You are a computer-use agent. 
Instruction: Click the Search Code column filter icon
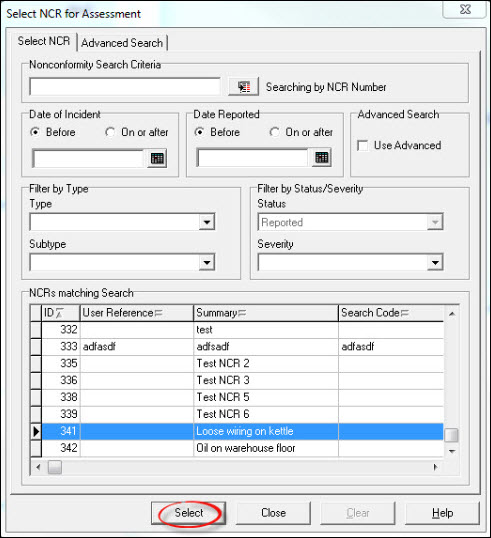pyautogui.click(x=405, y=313)
